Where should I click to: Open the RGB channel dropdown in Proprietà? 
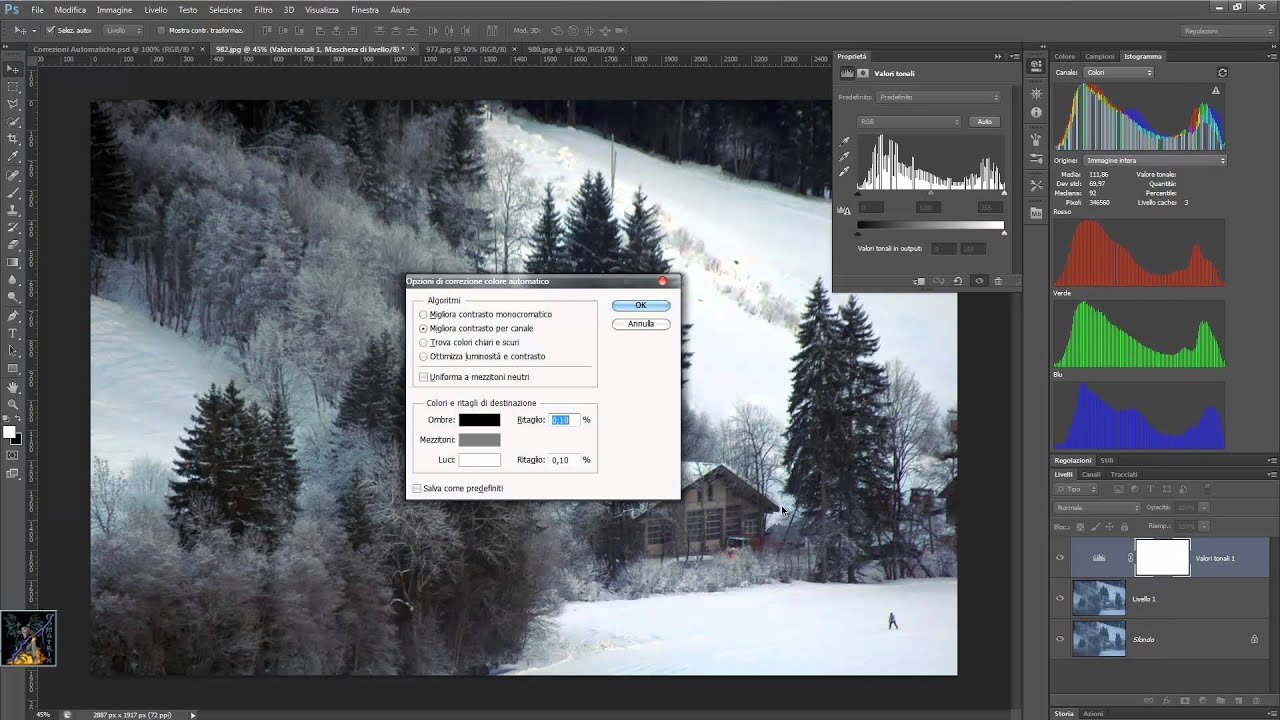[909, 121]
